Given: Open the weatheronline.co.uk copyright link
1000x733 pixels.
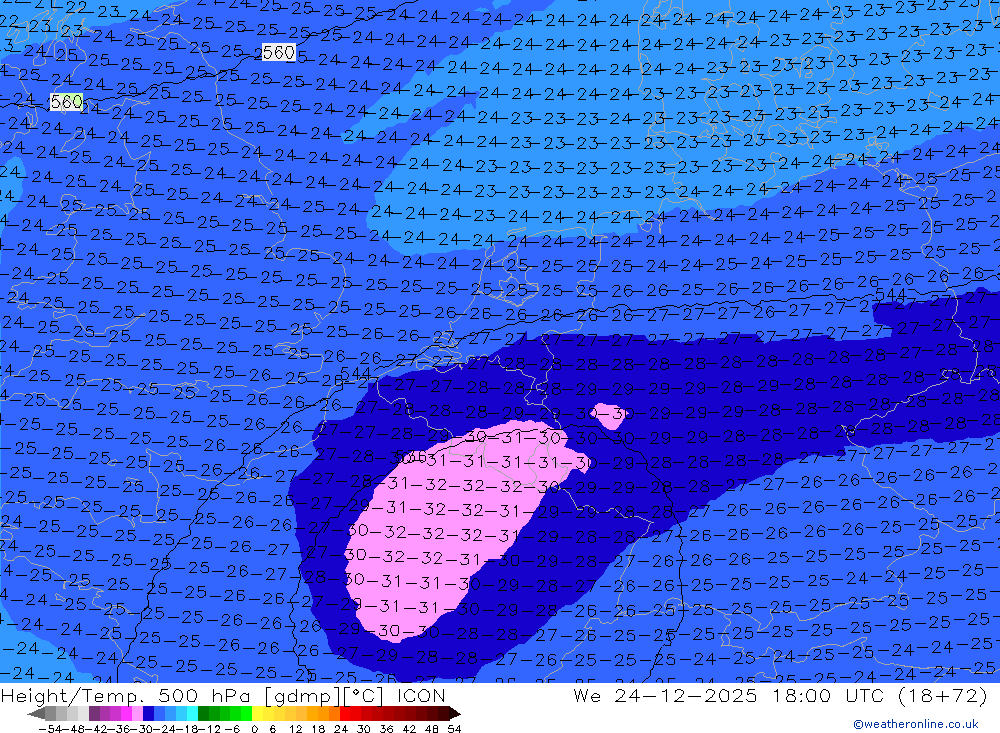Looking at the screenshot, I should point(916,724).
